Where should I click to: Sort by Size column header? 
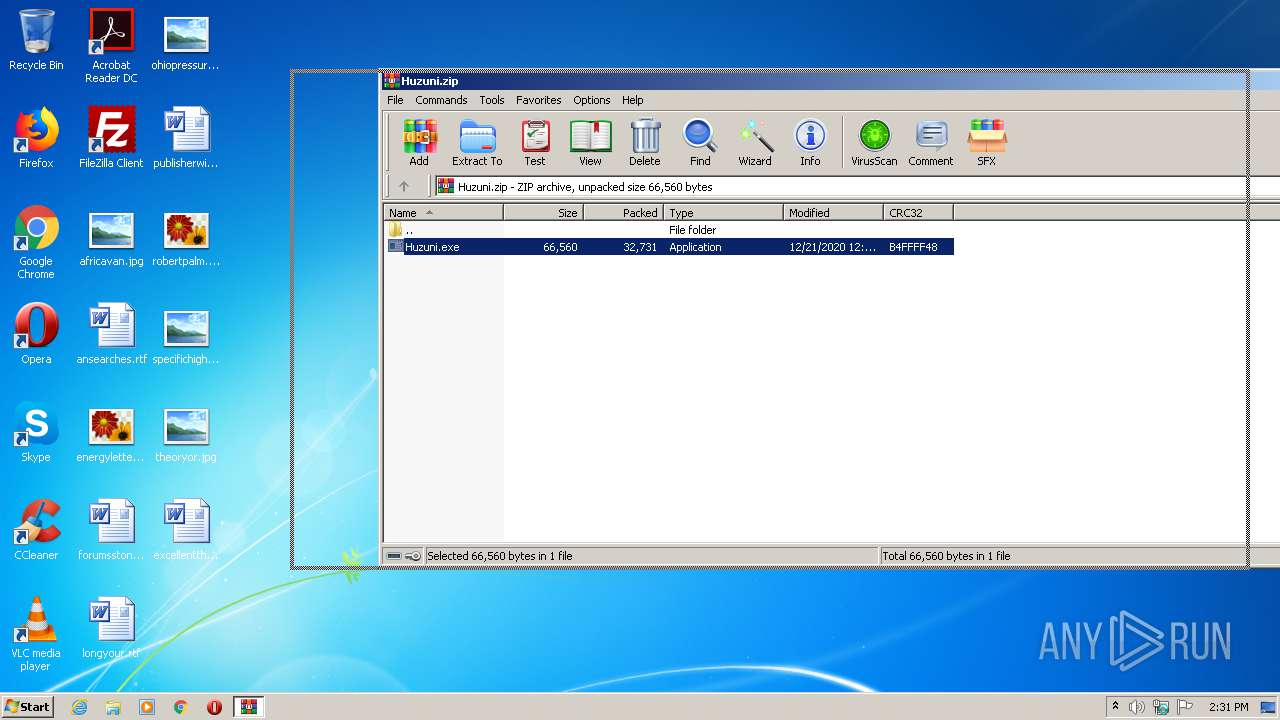click(544, 213)
